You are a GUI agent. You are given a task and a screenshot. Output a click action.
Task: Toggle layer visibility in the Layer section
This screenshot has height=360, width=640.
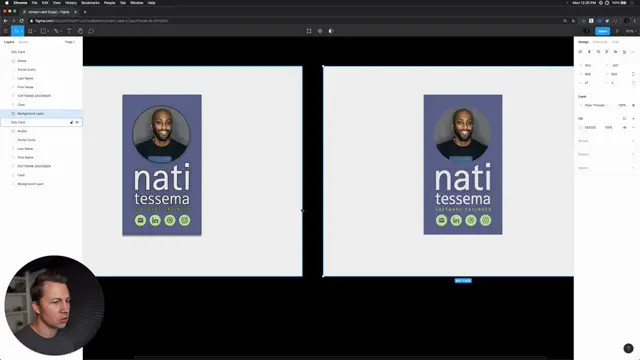pyautogui.click(x=633, y=105)
